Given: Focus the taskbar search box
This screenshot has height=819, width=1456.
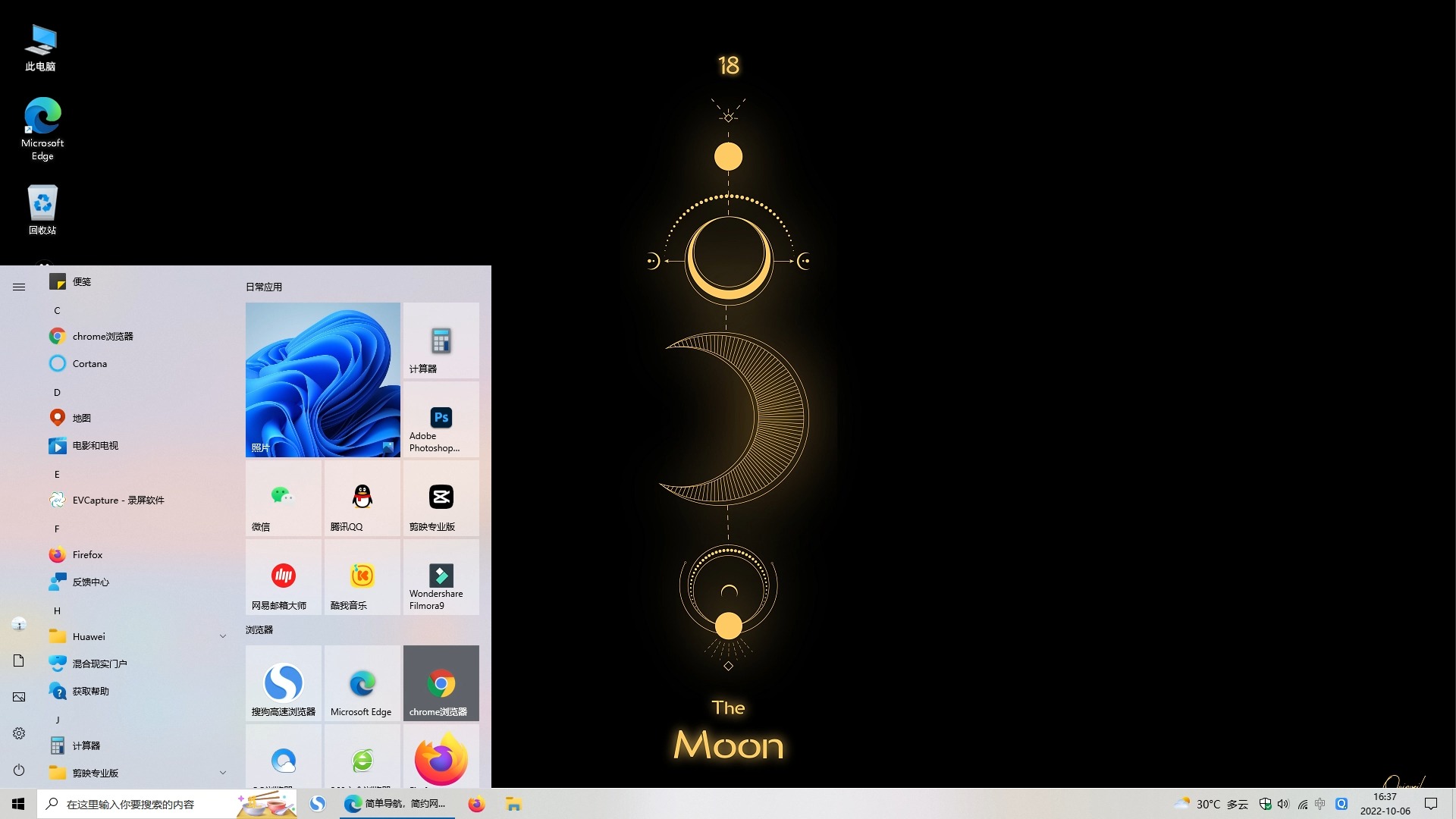Looking at the screenshot, I should point(167,804).
